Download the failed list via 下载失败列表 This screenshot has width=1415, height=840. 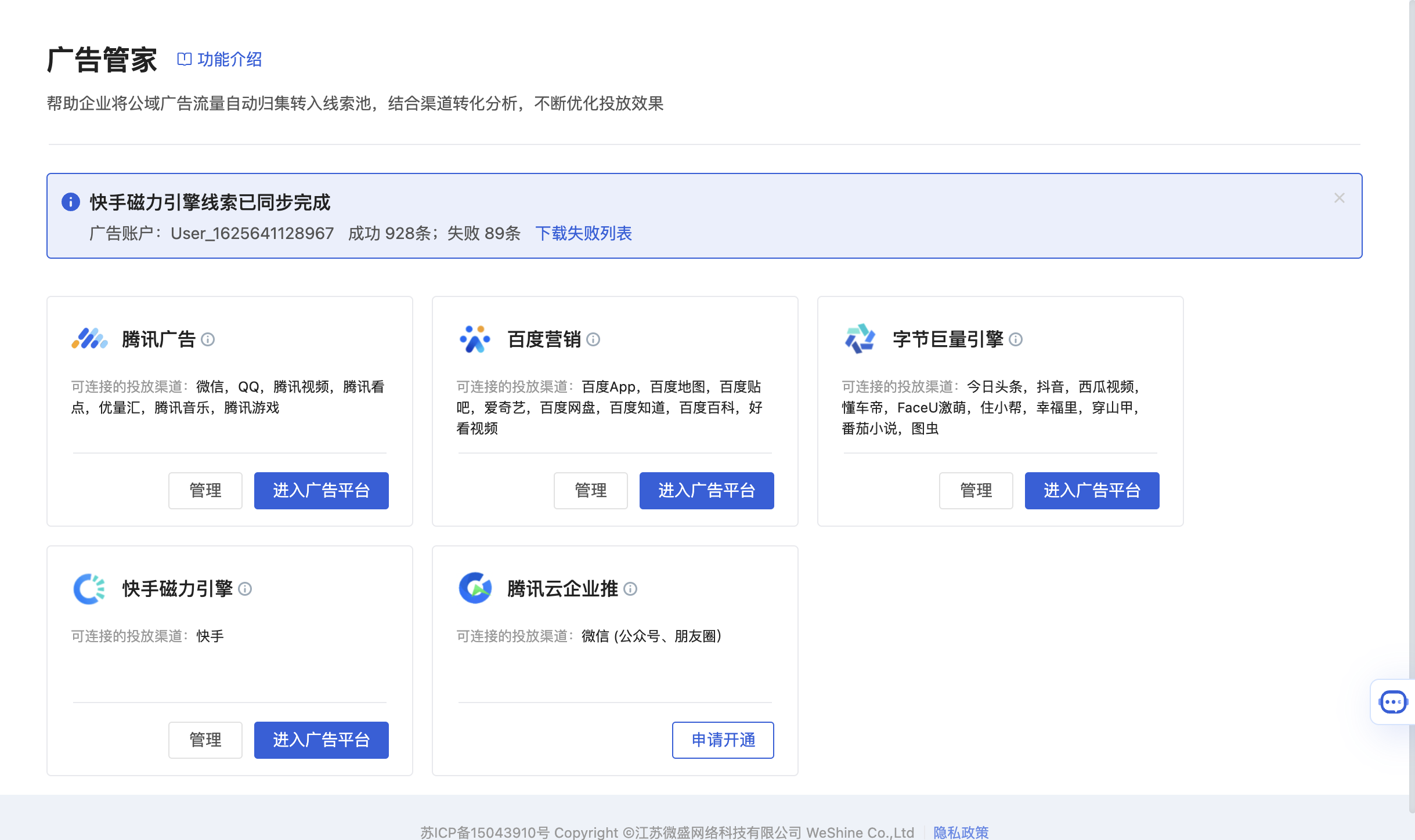[x=583, y=233]
